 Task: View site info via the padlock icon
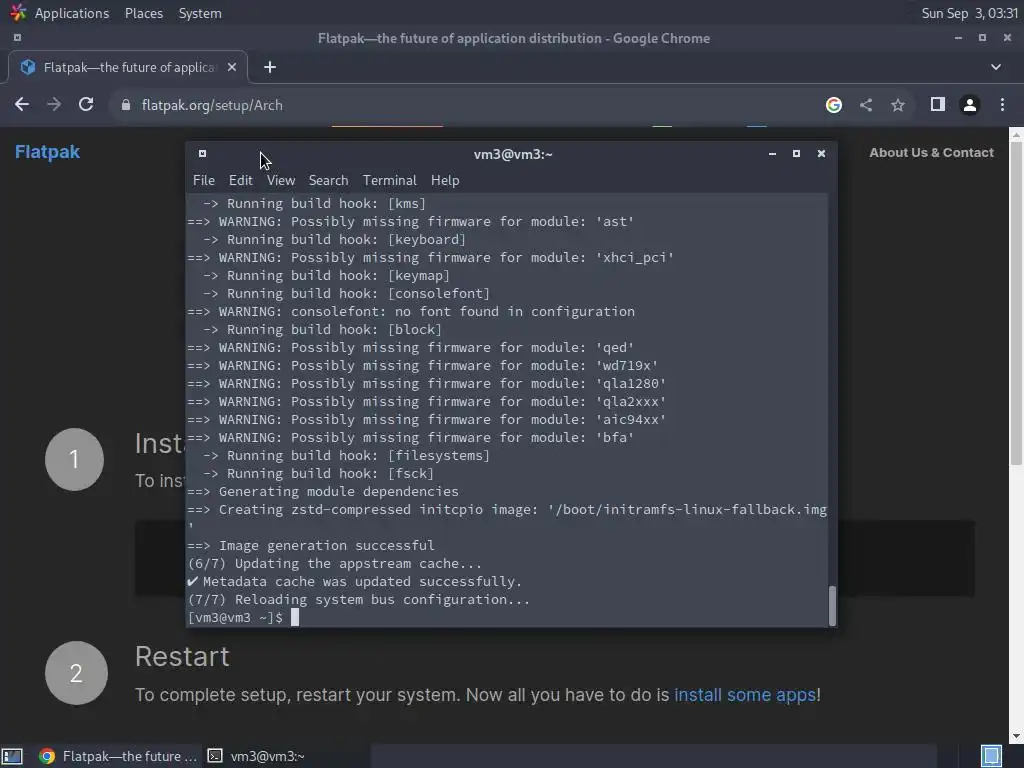[125, 105]
